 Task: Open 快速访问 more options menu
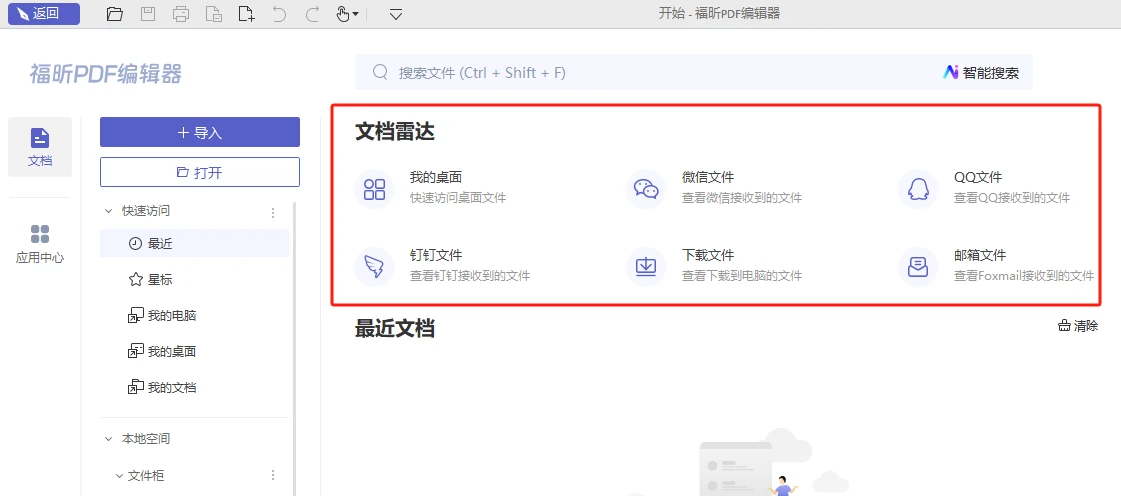tap(272, 212)
